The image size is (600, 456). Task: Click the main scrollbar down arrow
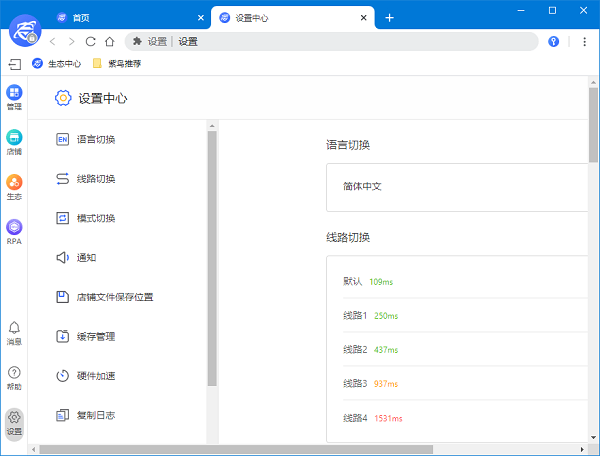coord(593,437)
